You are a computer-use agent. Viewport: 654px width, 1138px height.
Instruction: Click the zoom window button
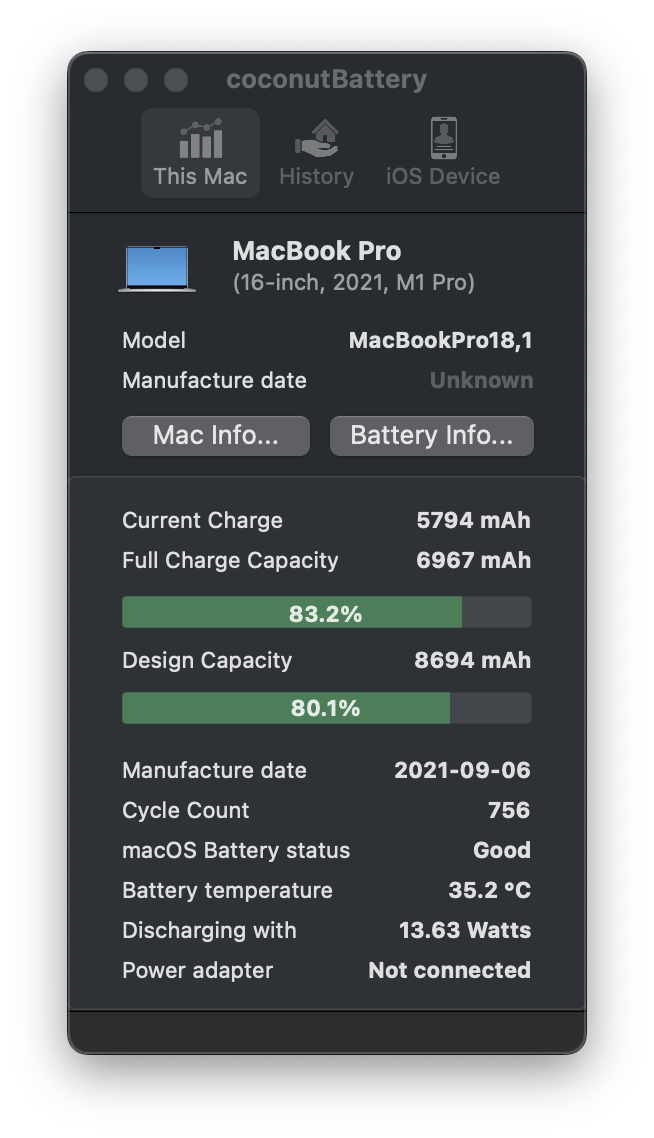[x=176, y=80]
